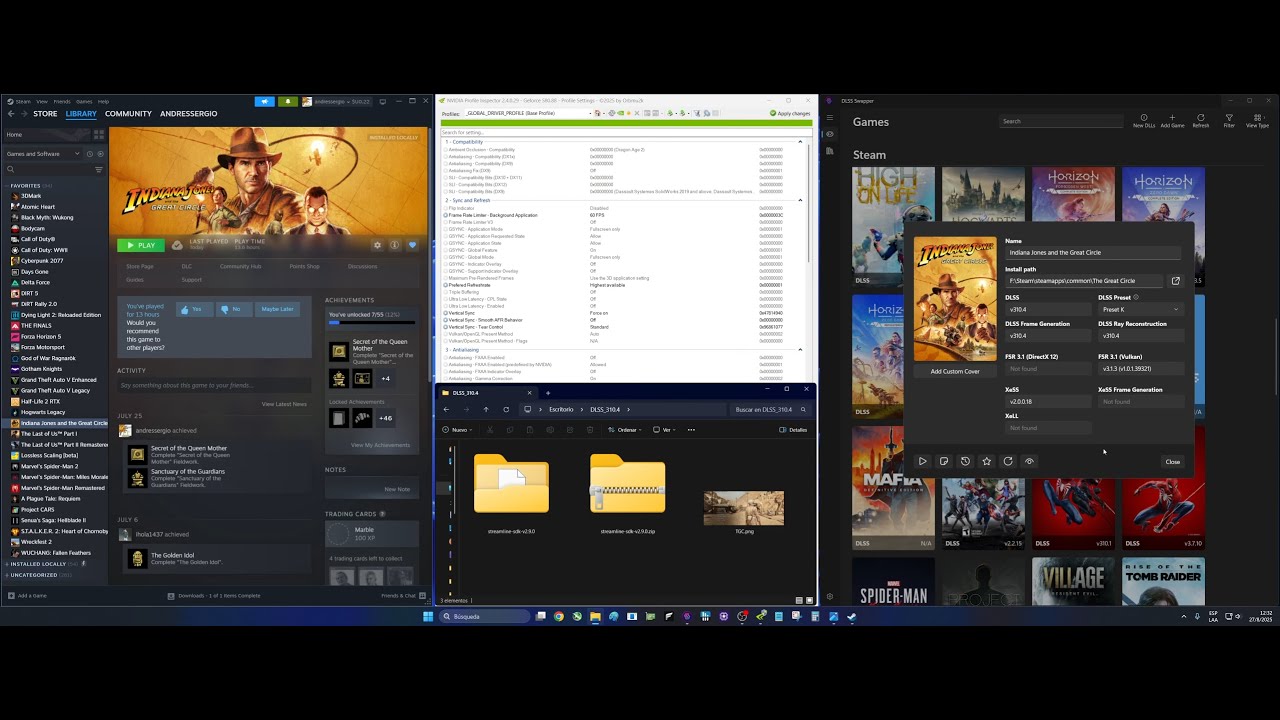The image size is (1280, 720).
Task: Click notes icon in DLSS Swapper dialog
Action: pos(943,461)
